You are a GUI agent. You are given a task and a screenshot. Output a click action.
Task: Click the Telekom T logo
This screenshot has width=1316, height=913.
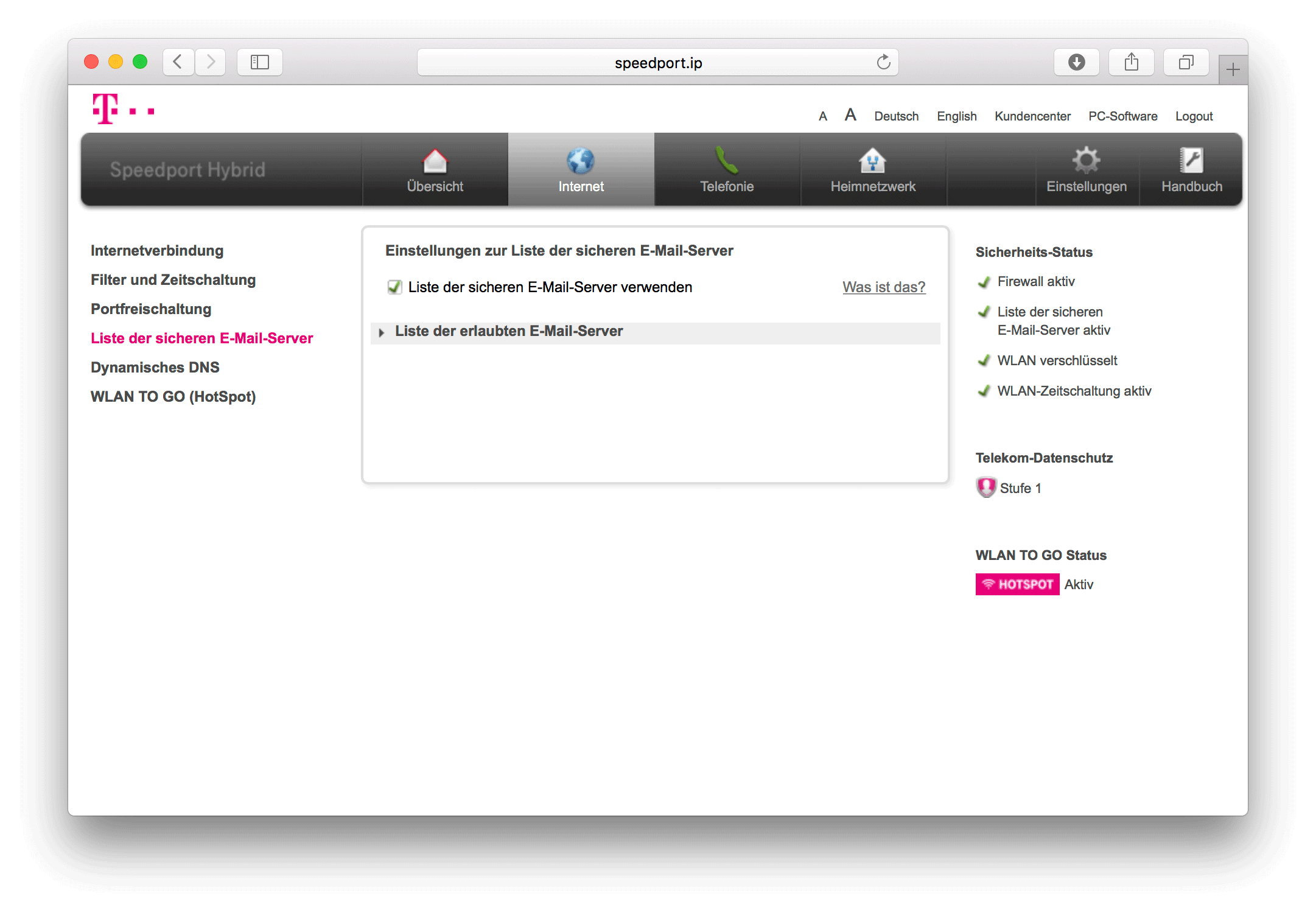coord(106,109)
